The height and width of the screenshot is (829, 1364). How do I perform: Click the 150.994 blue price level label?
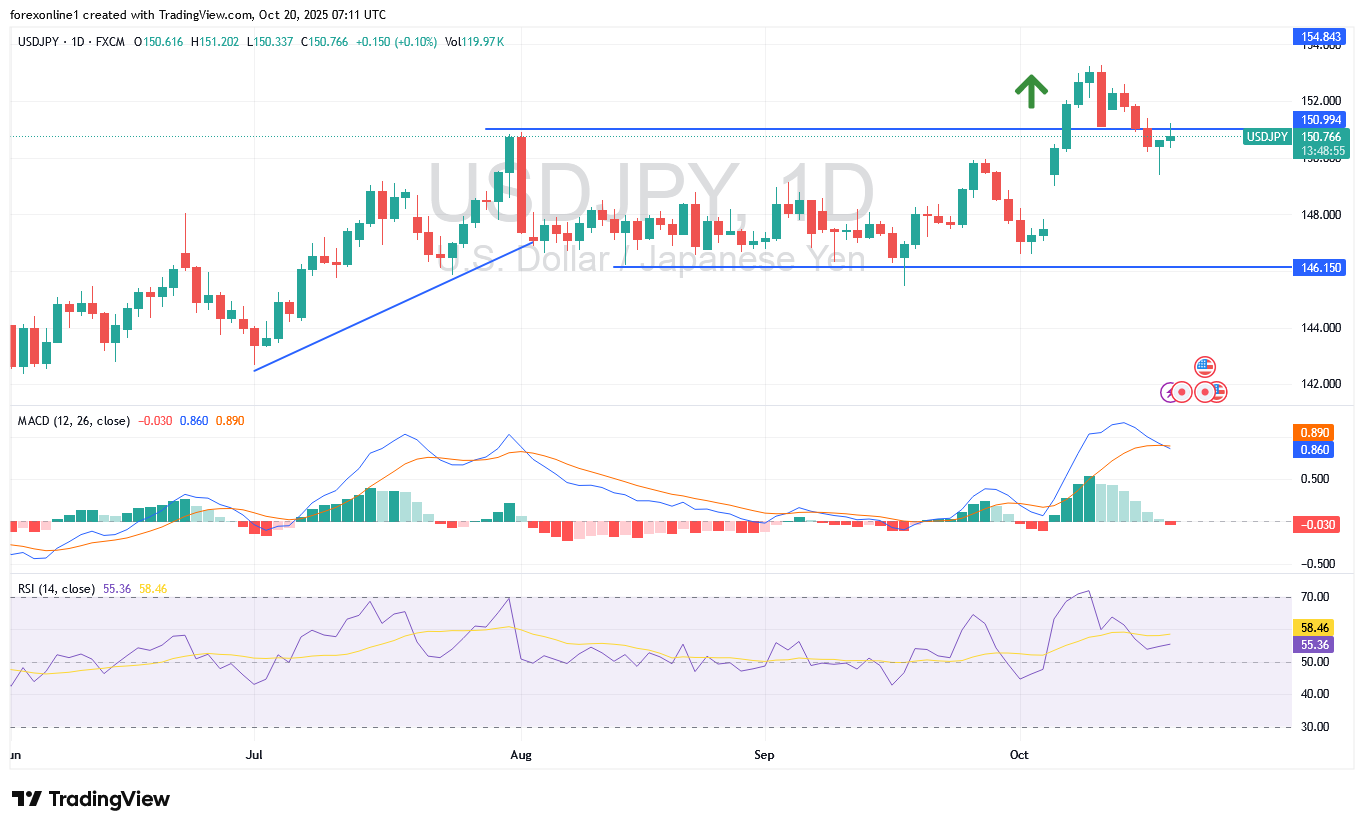coord(1320,120)
